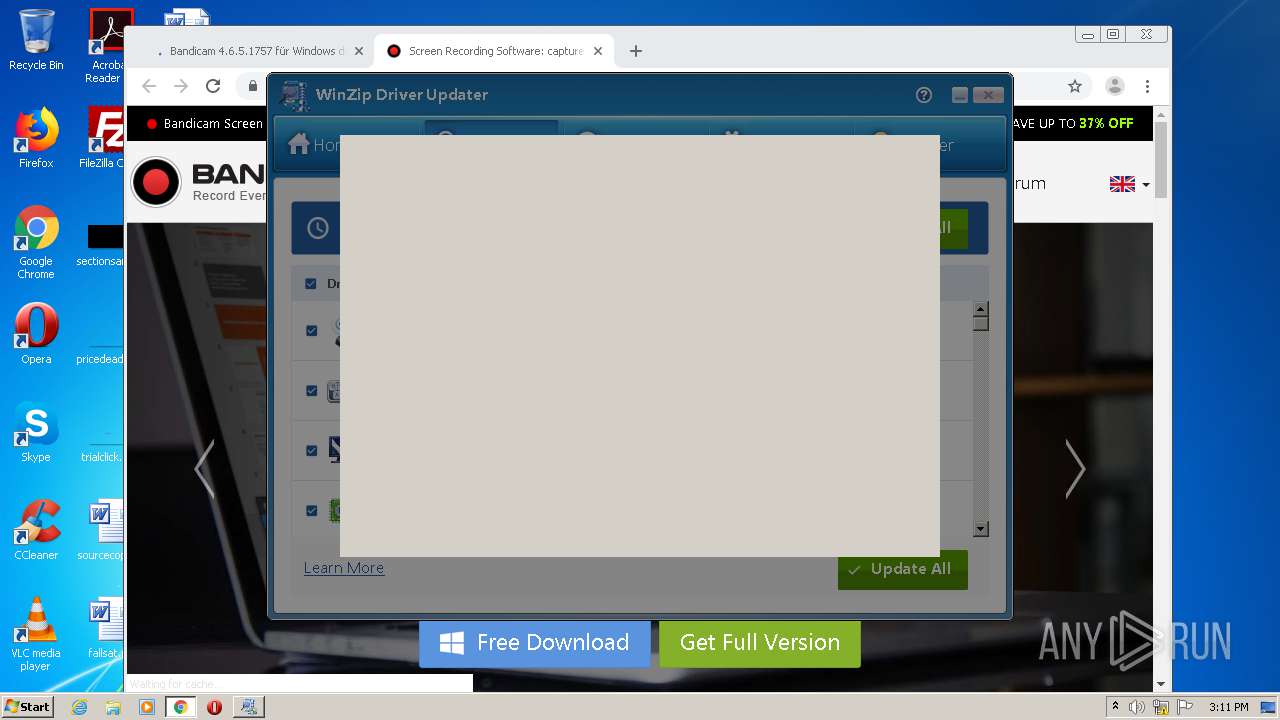The height and width of the screenshot is (720, 1280).
Task: Click the Free Download button
Action: tap(535, 643)
